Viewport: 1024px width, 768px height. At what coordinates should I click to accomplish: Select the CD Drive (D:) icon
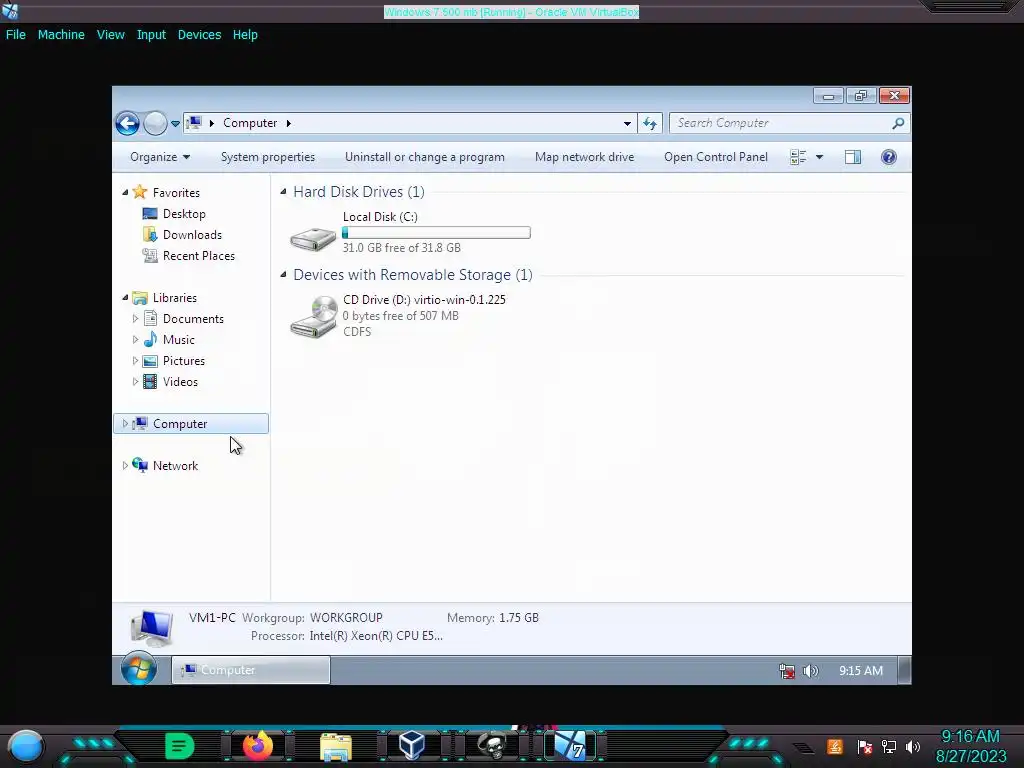pos(313,317)
